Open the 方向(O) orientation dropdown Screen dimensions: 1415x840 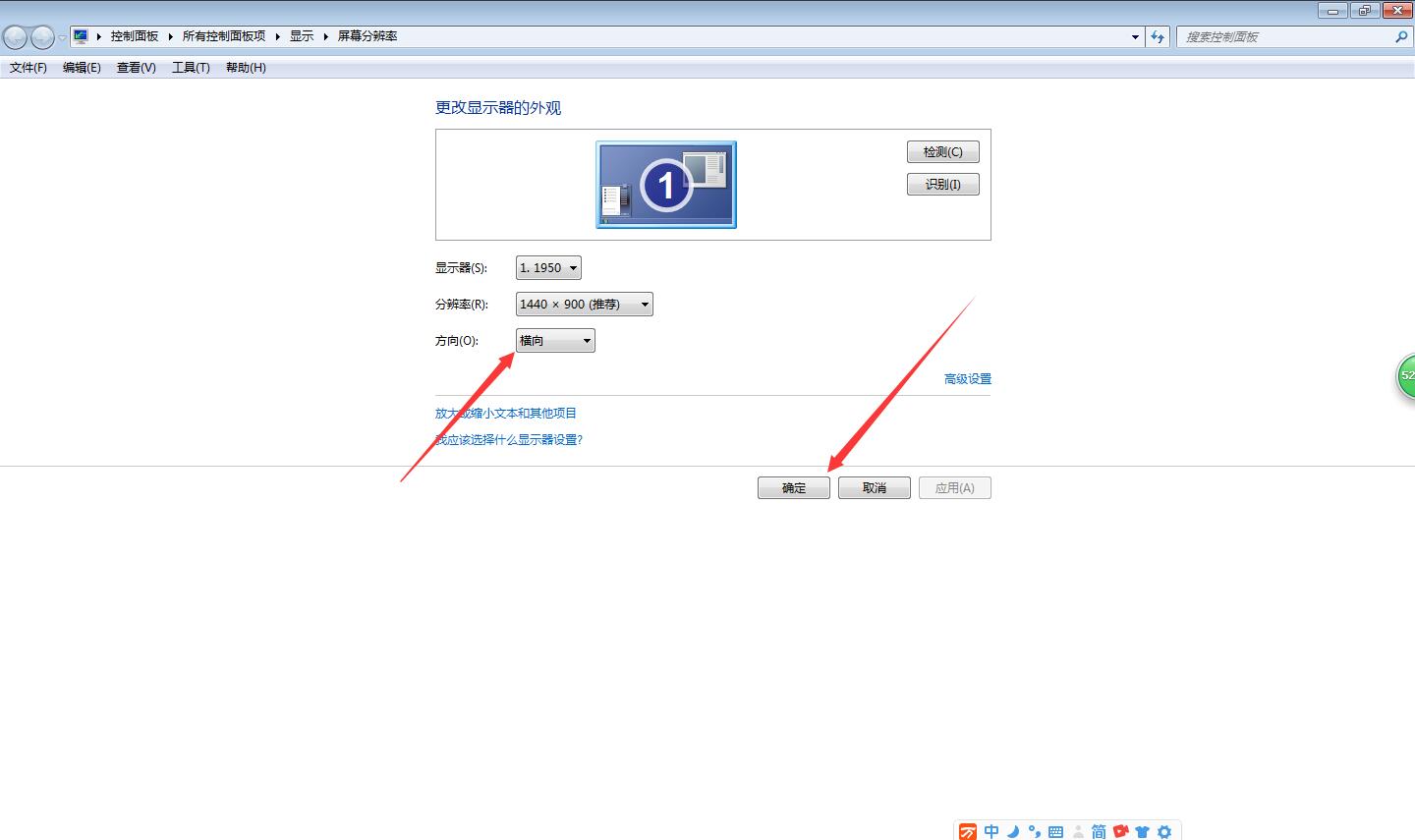click(555, 341)
